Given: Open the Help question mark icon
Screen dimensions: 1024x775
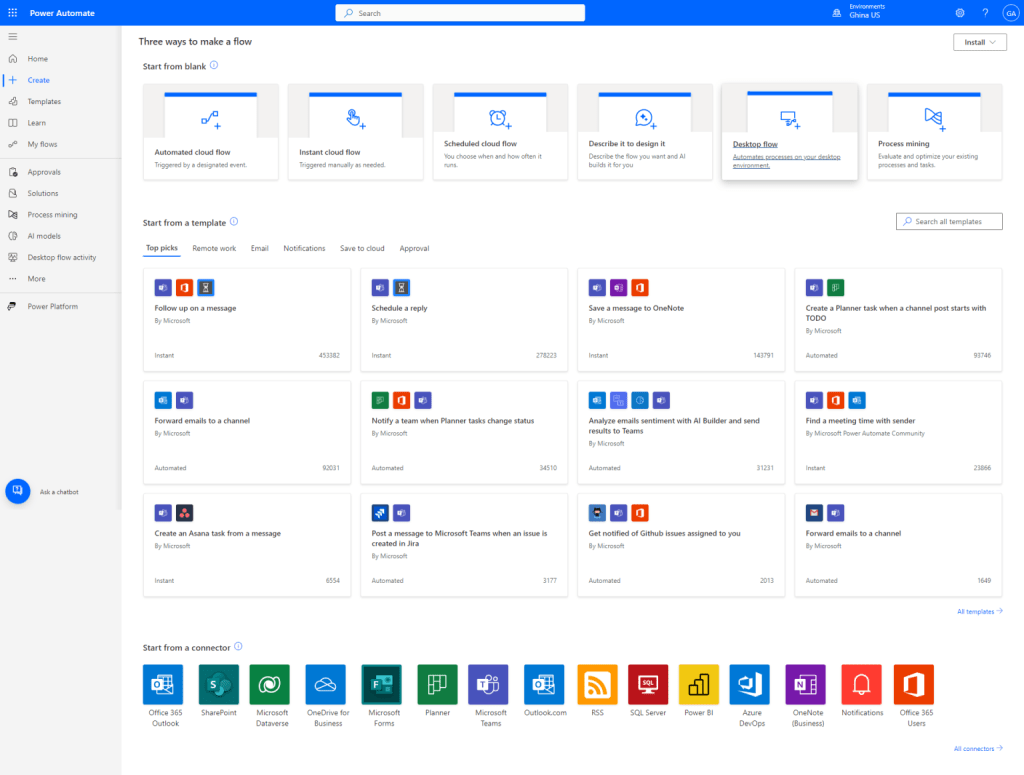Looking at the screenshot, I should coord(985,13).
